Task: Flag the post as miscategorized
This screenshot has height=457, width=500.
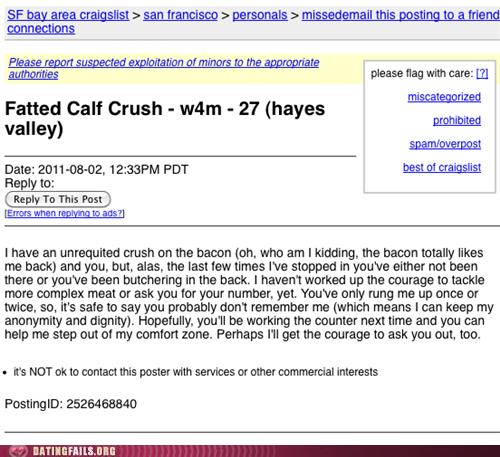Action: (x=444, y=97)
